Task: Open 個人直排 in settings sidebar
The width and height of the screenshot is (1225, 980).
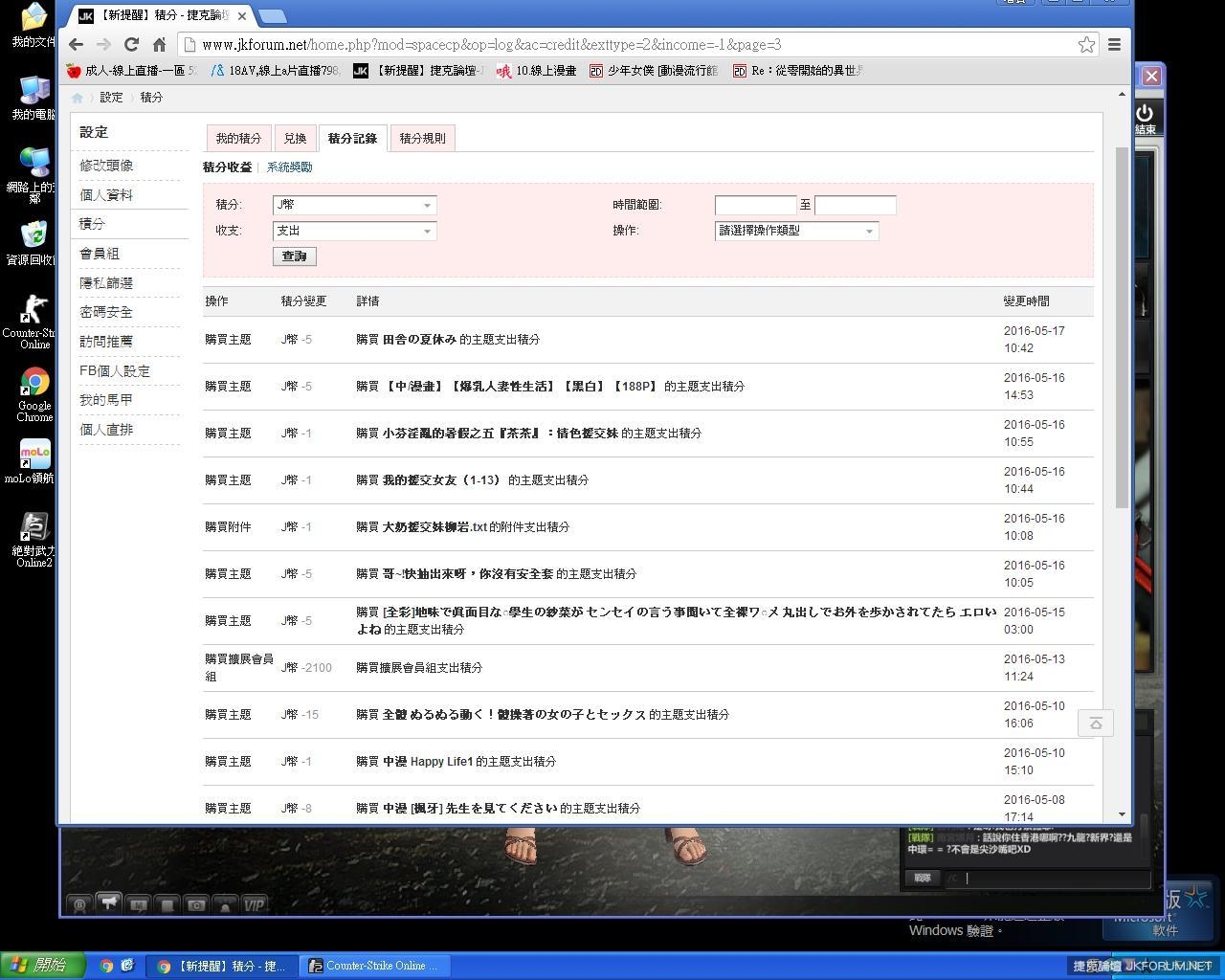Action: pos(106,430)
